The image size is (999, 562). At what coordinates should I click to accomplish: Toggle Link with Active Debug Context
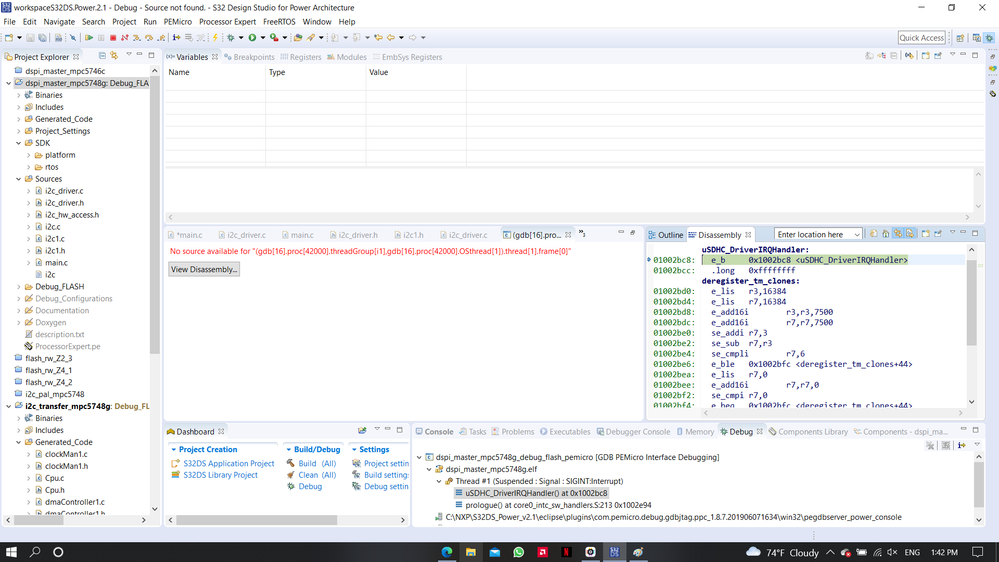tap(898, 234)
